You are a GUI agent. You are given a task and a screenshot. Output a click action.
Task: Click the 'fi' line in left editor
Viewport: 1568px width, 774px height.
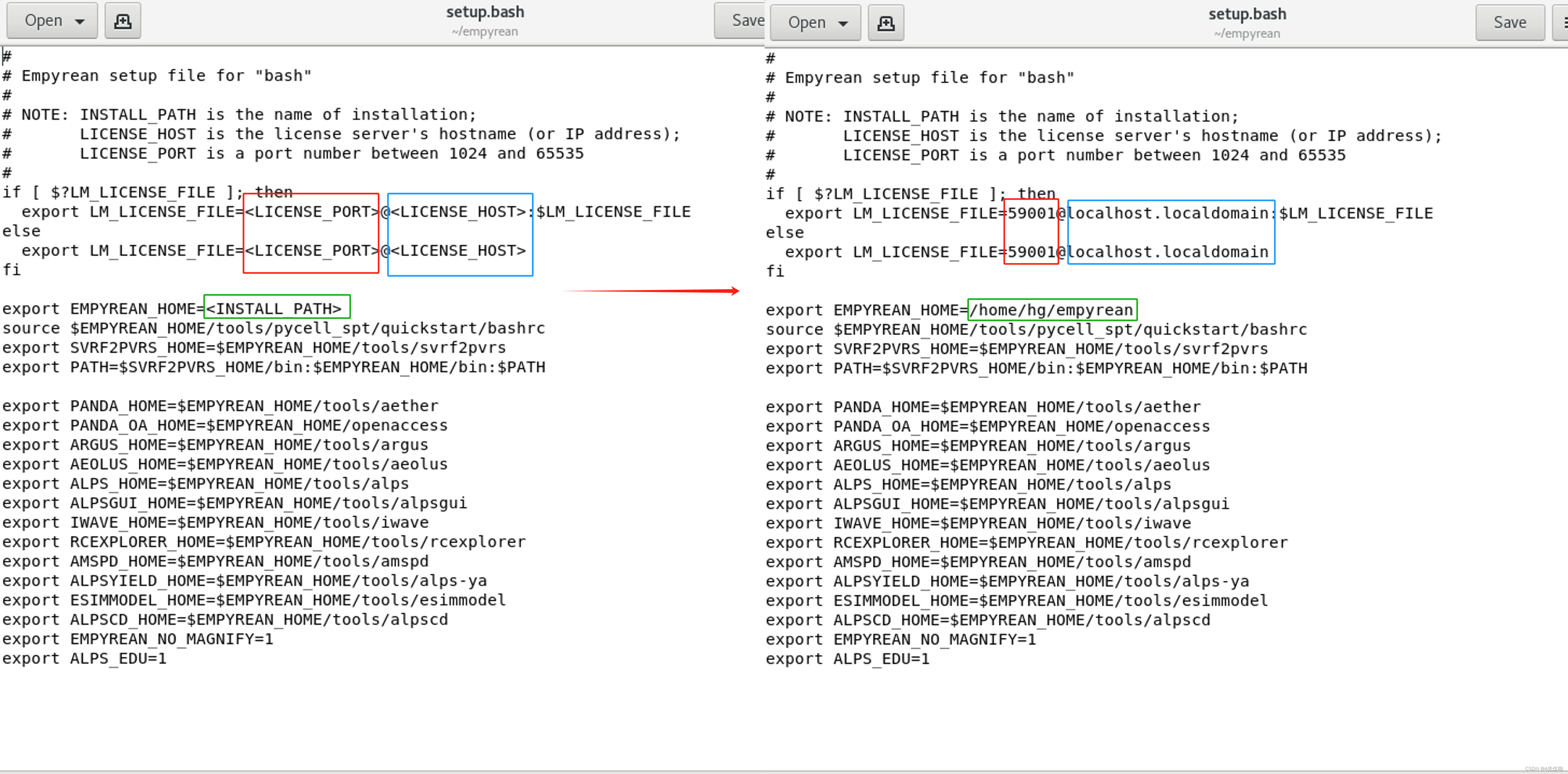click(12, 270)
